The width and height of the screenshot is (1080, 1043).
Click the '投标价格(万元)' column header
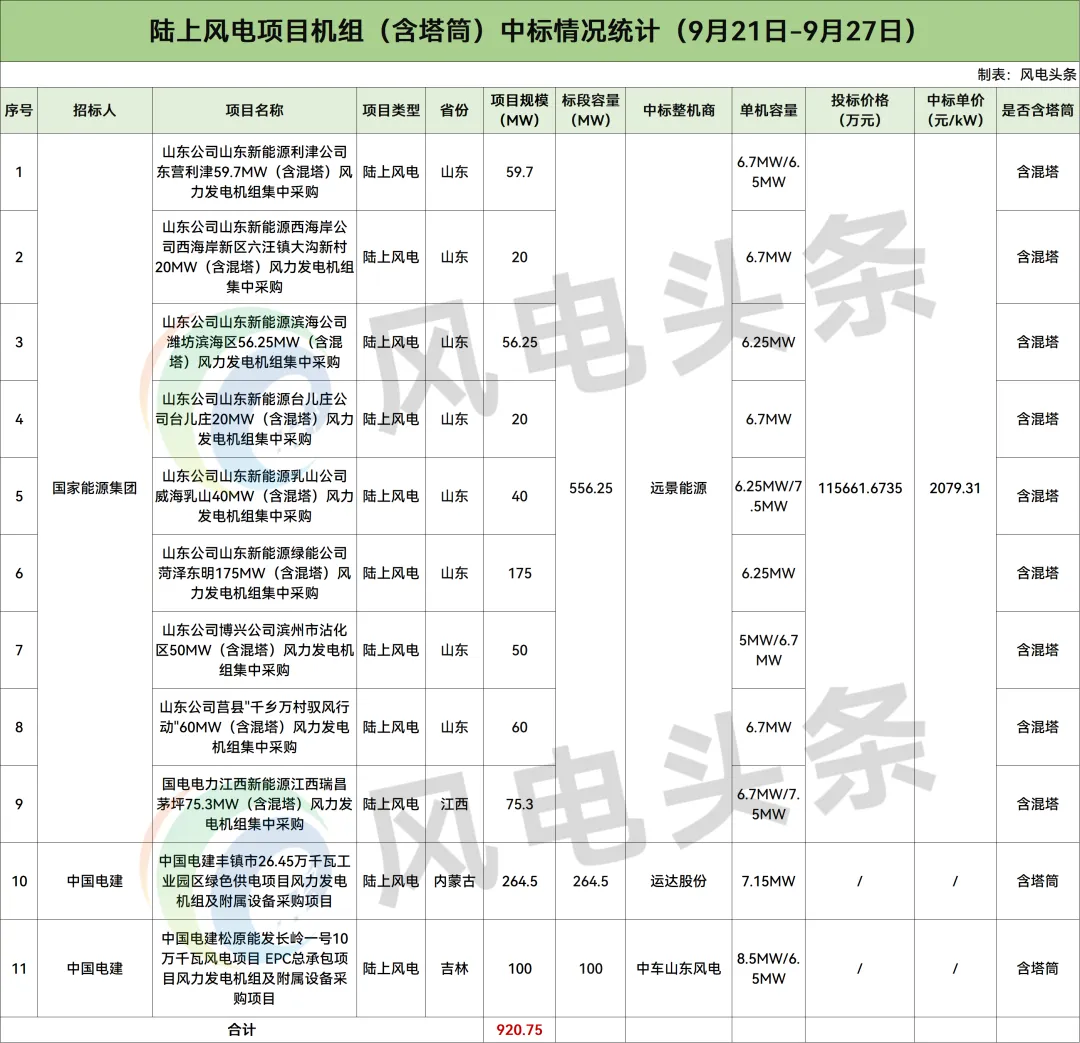click(860, 110)
